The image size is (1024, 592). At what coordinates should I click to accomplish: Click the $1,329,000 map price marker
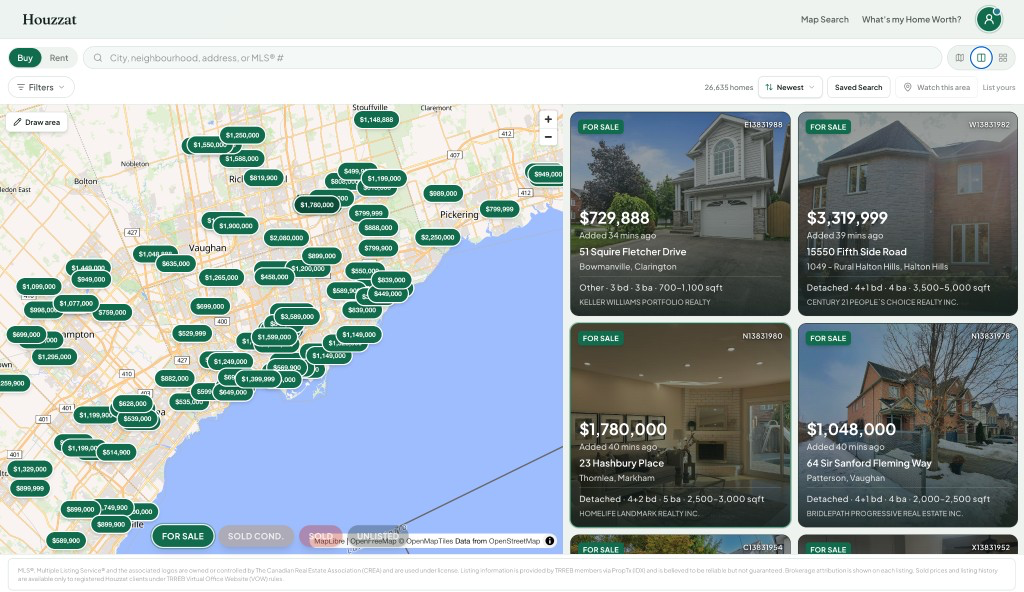click(30, 469)
